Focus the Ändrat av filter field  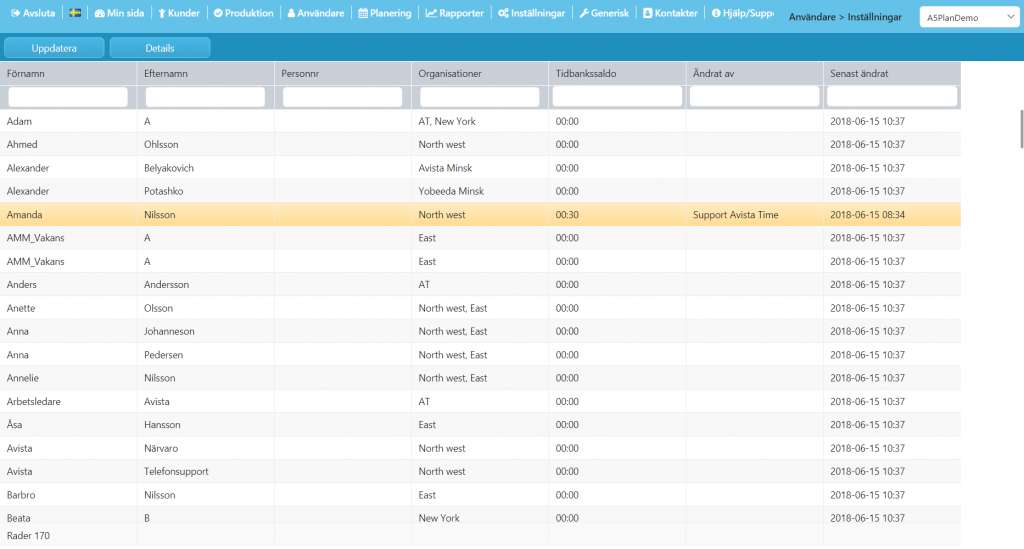coord(754,97)
